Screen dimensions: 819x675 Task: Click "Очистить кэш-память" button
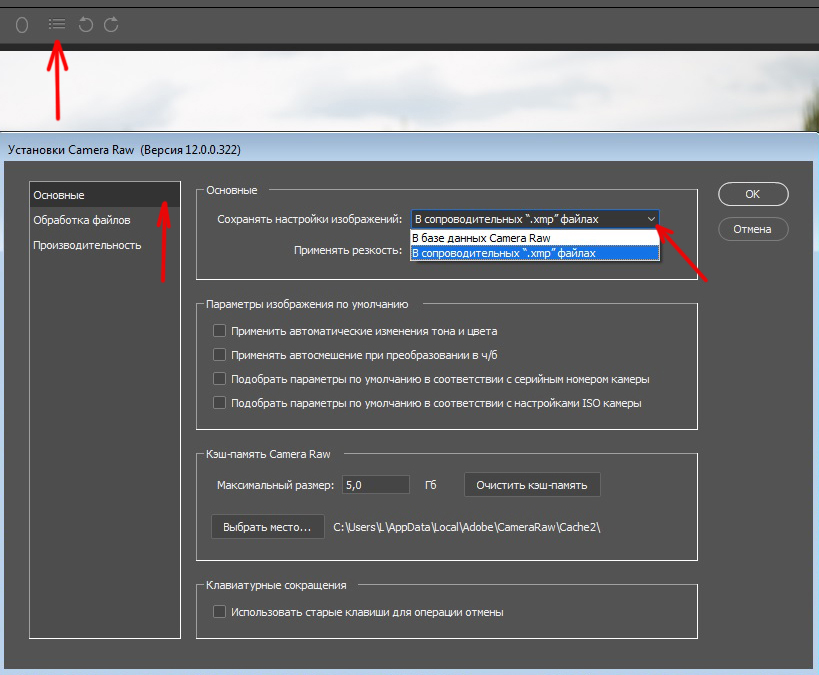pos(532,485)
